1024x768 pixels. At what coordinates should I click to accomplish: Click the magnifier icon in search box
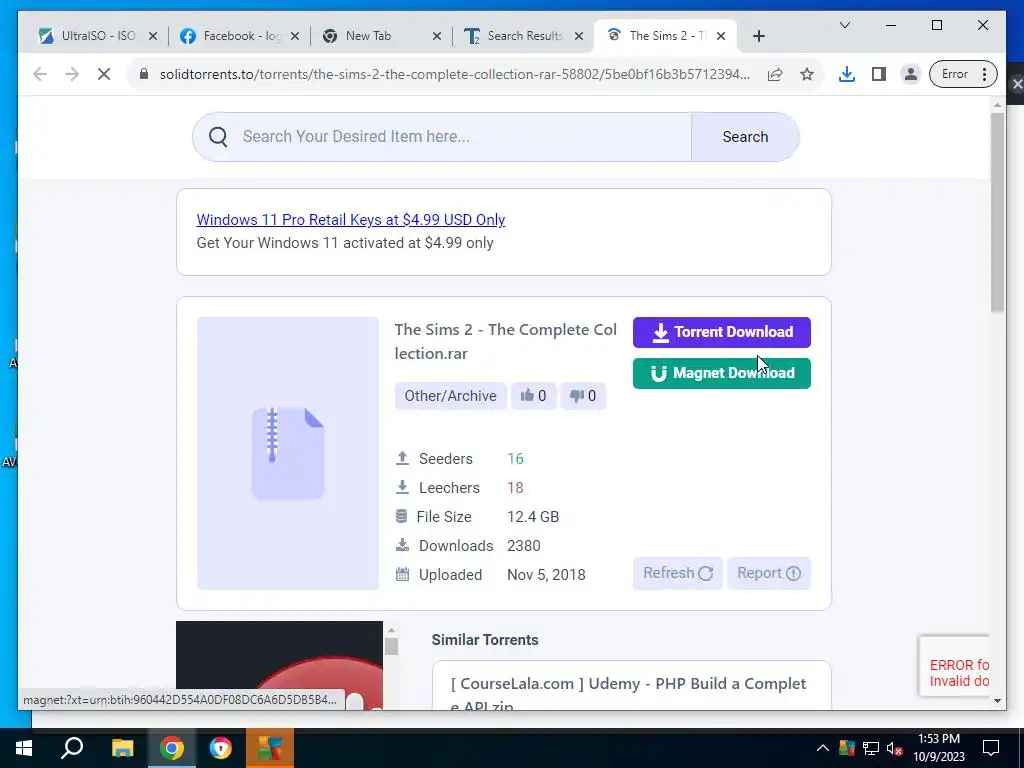pyautogui.click(x=218, y=136)
